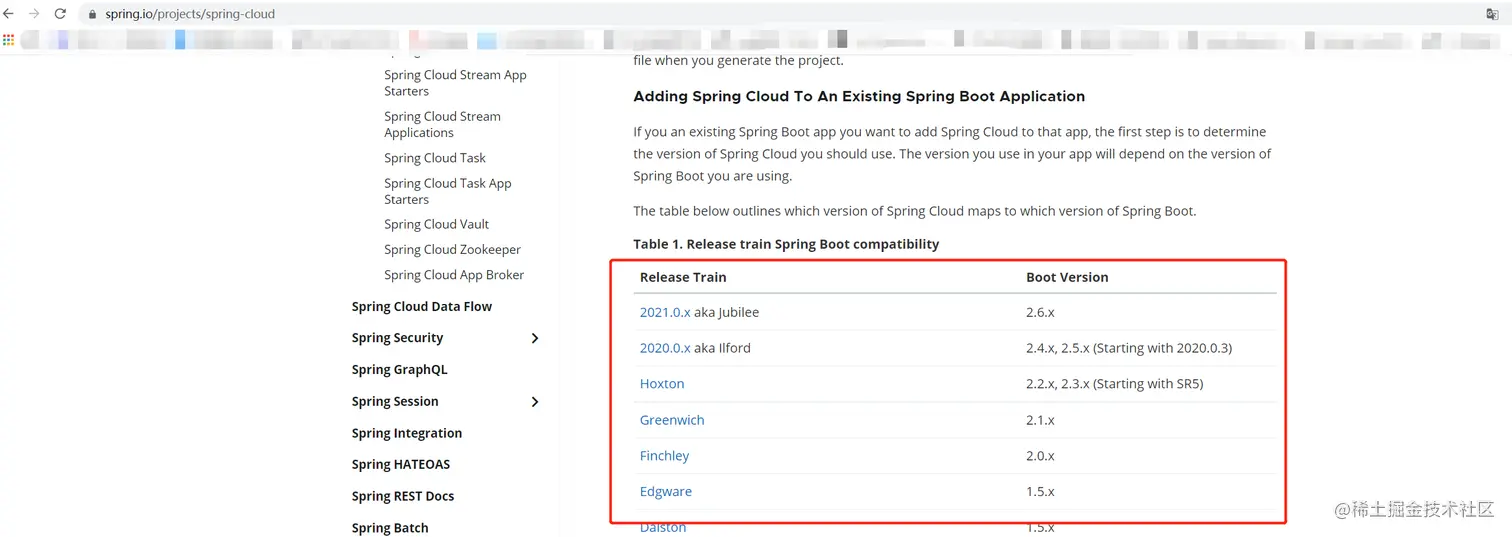The width and height of the screenshot is (1512, 537).
Task: Select Spring Integration in sidebar
Action: [407, 433]
